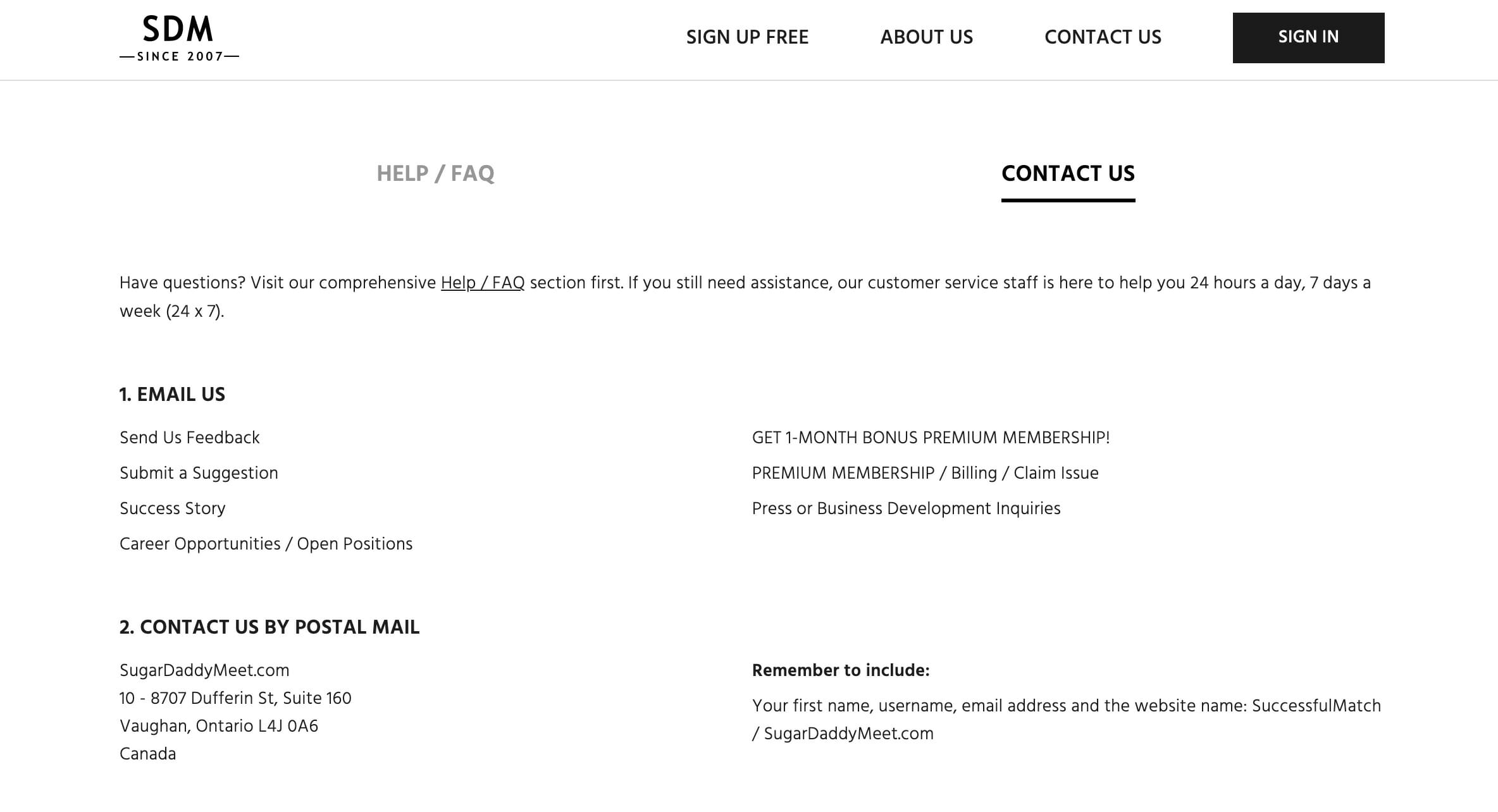Choose Submit a Suggestion

(x=199, y=473)
